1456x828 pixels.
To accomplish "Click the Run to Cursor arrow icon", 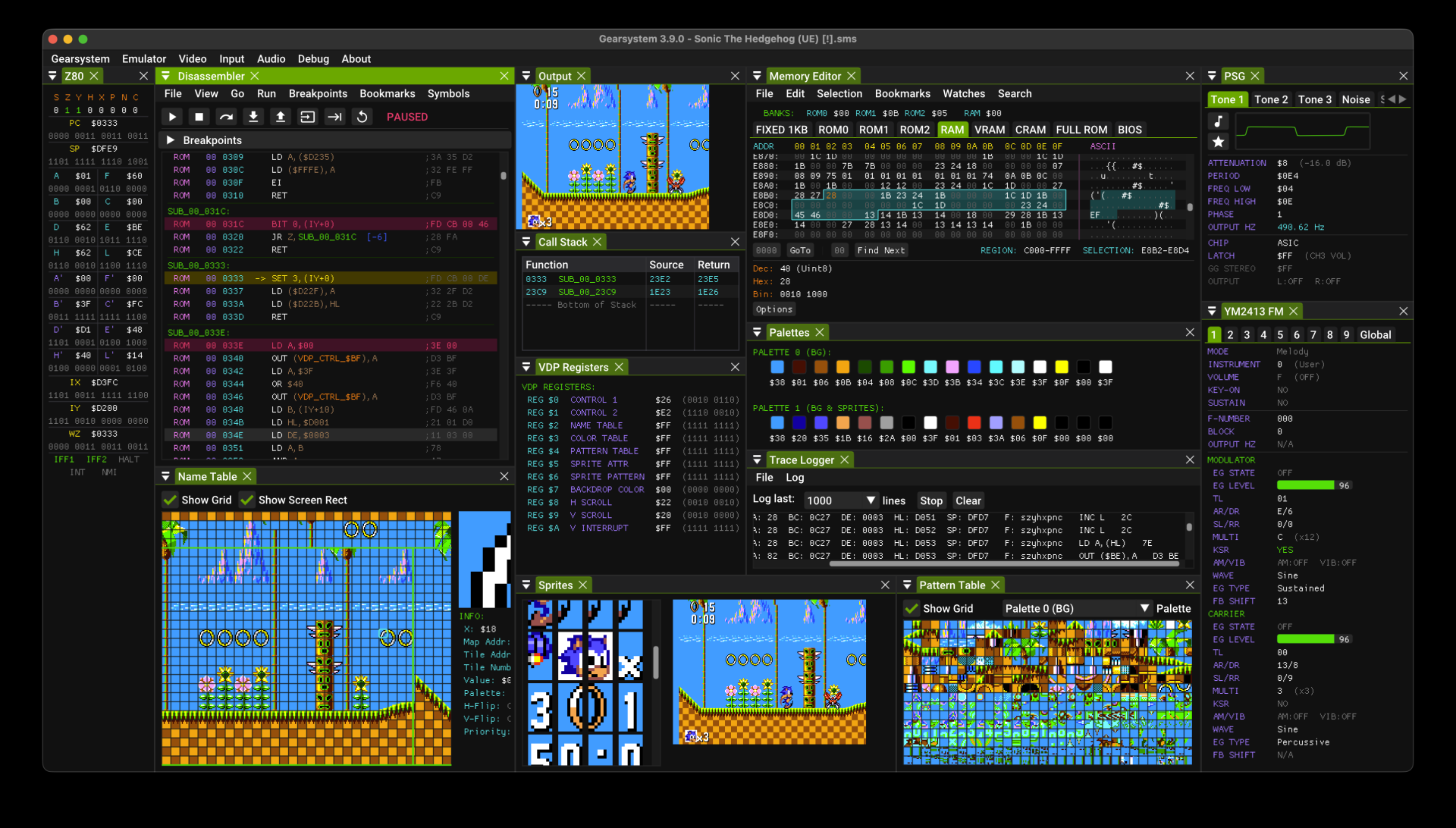I will pos(334,117).
